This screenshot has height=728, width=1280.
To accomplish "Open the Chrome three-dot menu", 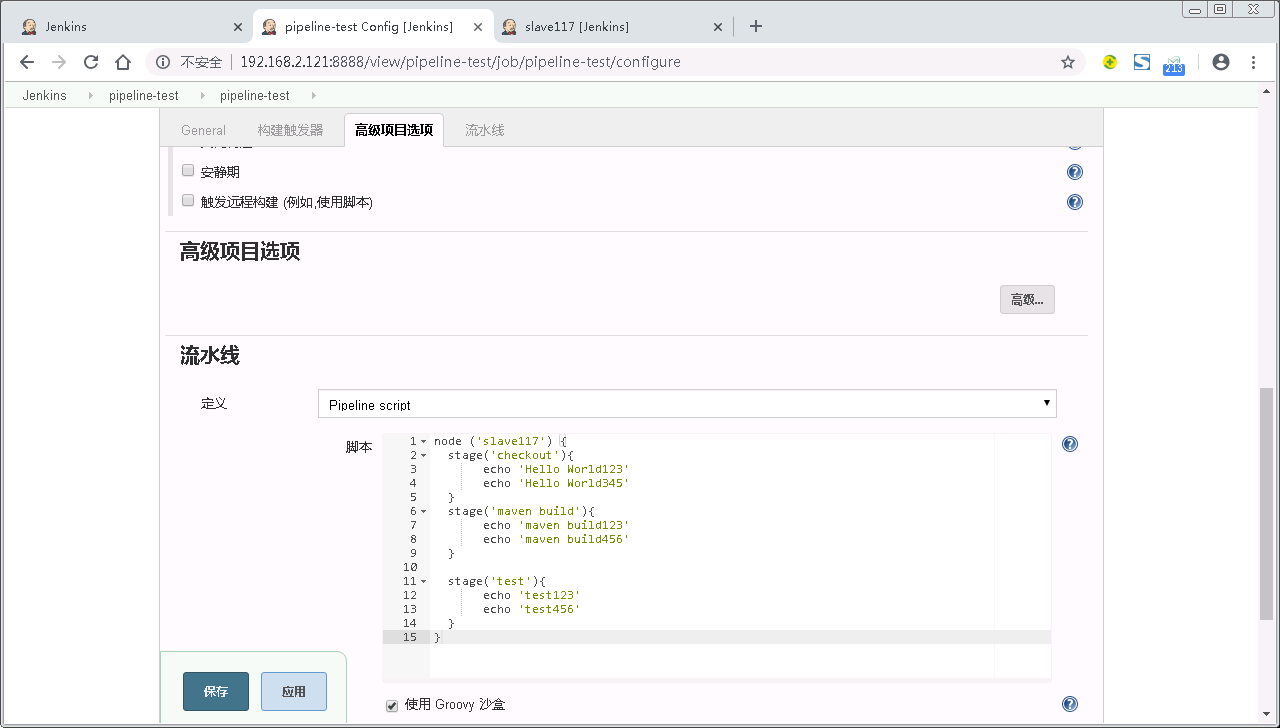I will pos(1253,62).
